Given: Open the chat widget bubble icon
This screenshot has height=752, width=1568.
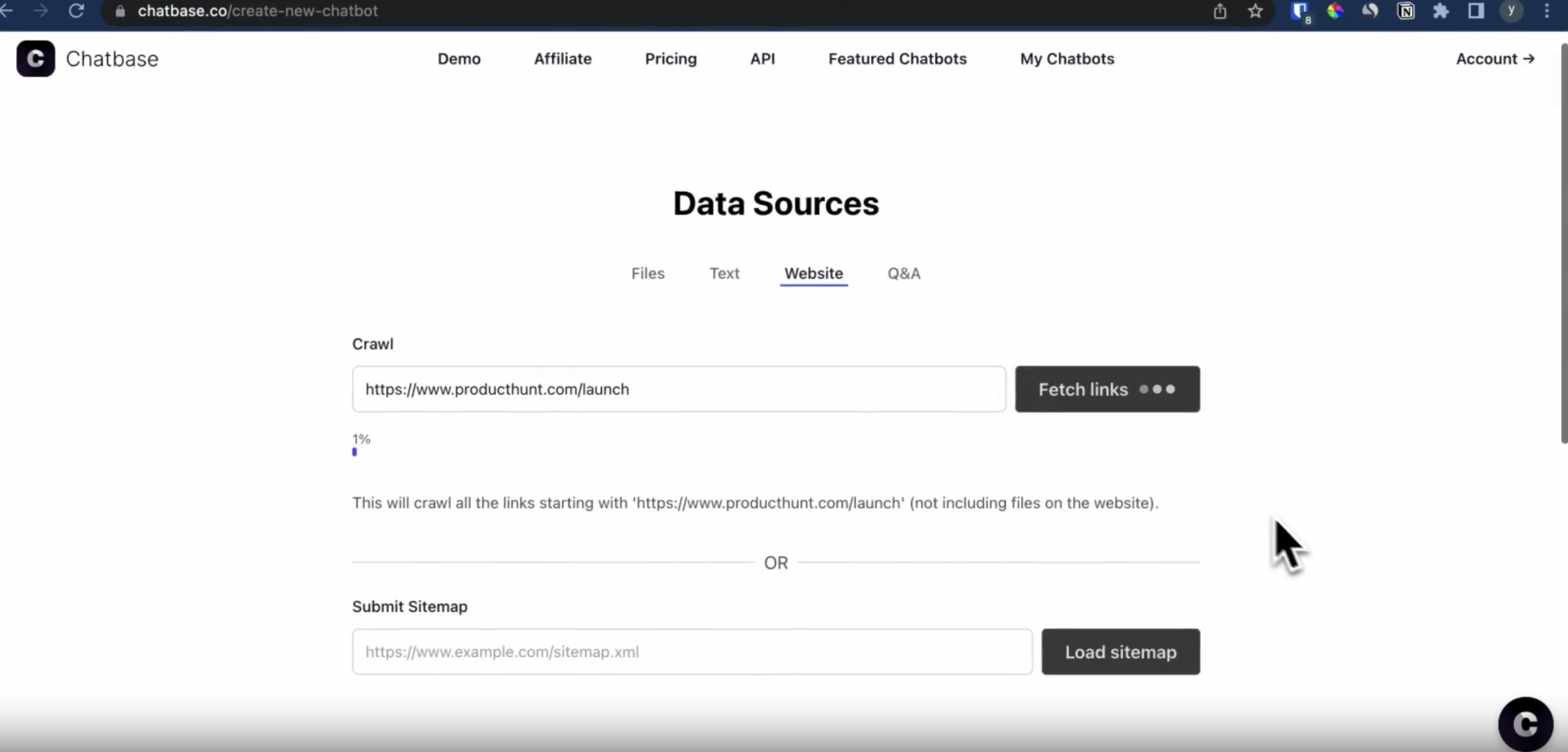Looking at the screenshot, I should [x=1525, y=724].
